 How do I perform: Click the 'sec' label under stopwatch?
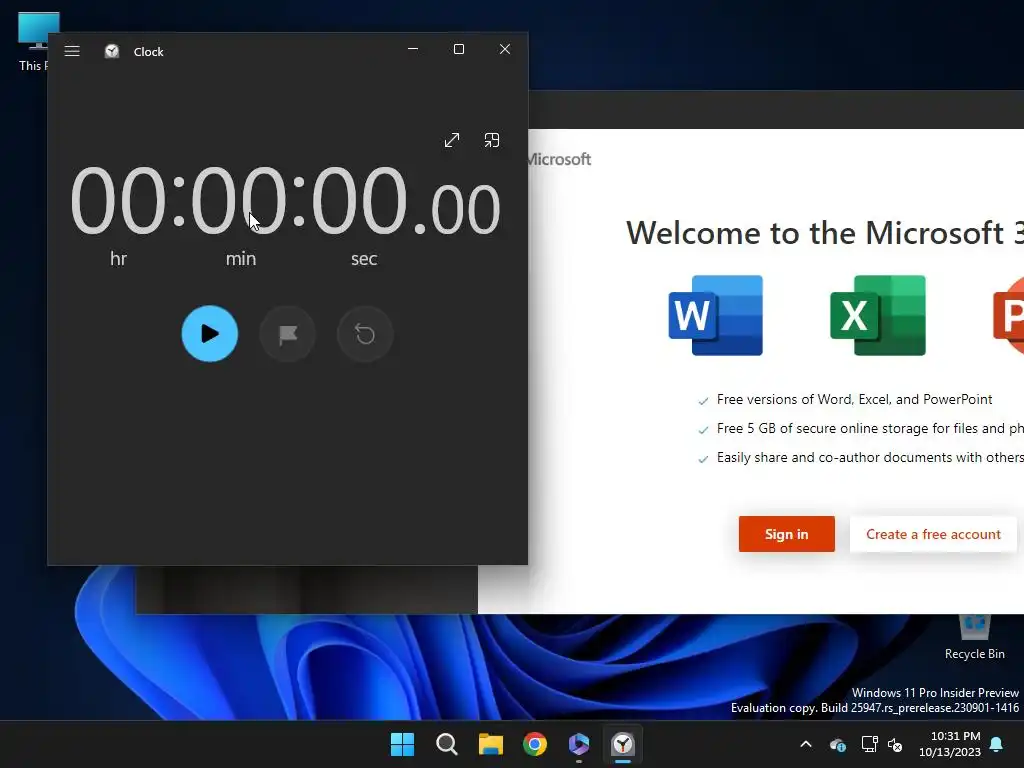(x=364, y=259)
